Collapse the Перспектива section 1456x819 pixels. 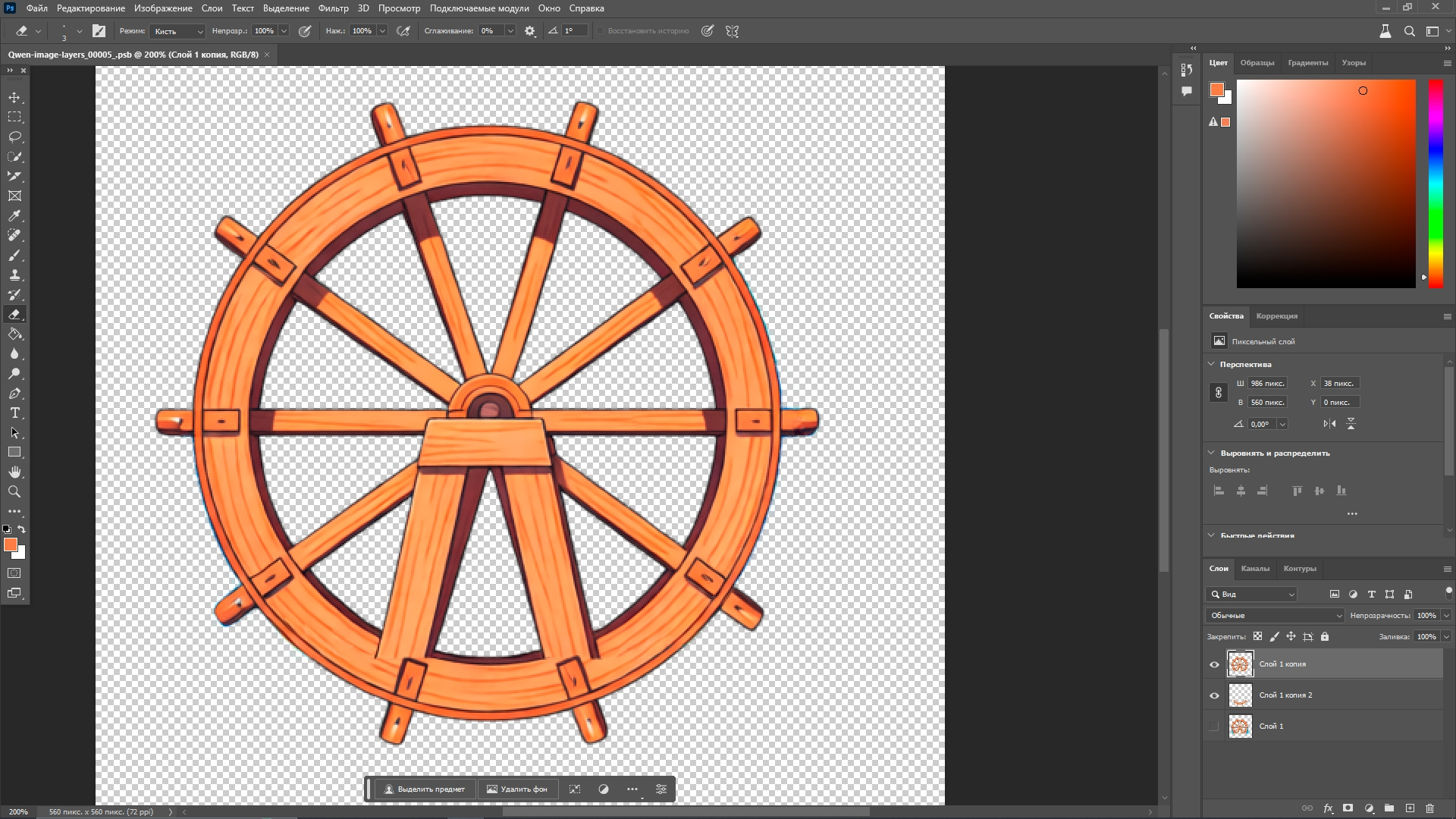1211,364
